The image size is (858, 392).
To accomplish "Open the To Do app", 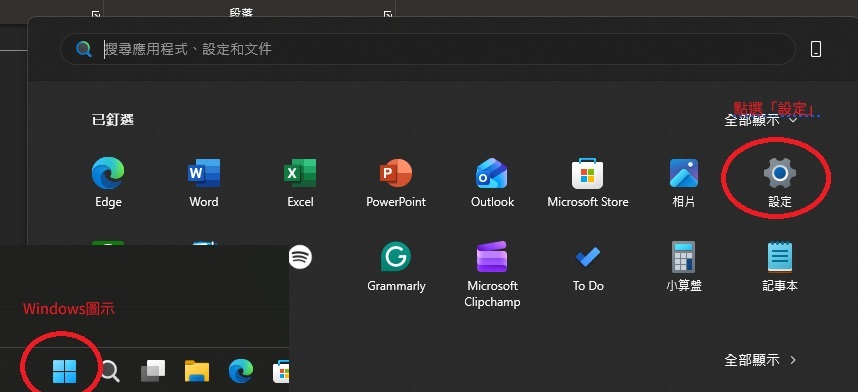I will coord(588,267).
